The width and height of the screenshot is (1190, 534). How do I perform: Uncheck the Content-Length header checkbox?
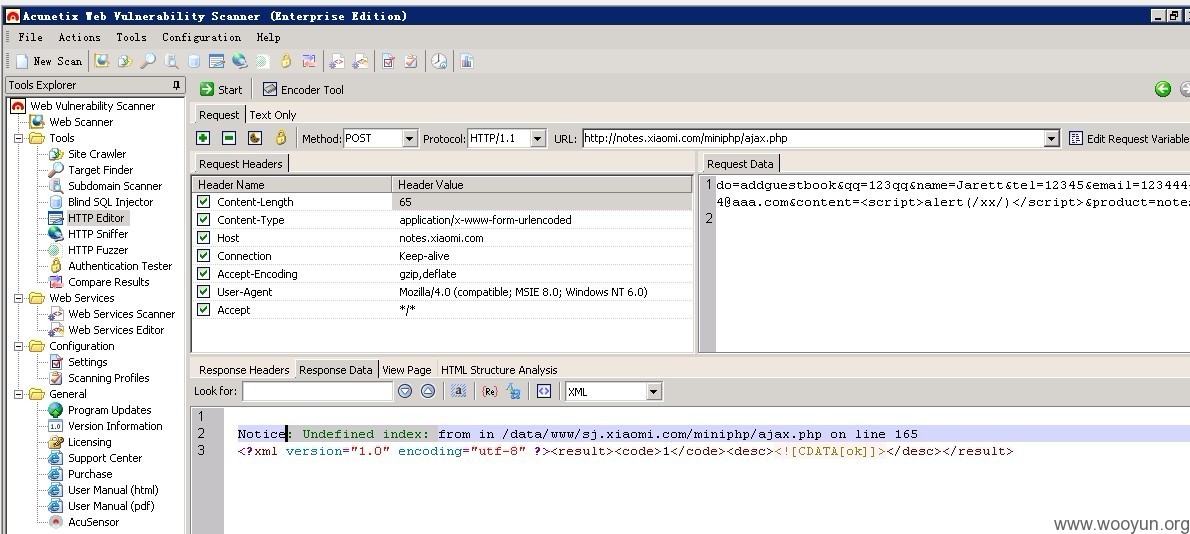(203, 202)
